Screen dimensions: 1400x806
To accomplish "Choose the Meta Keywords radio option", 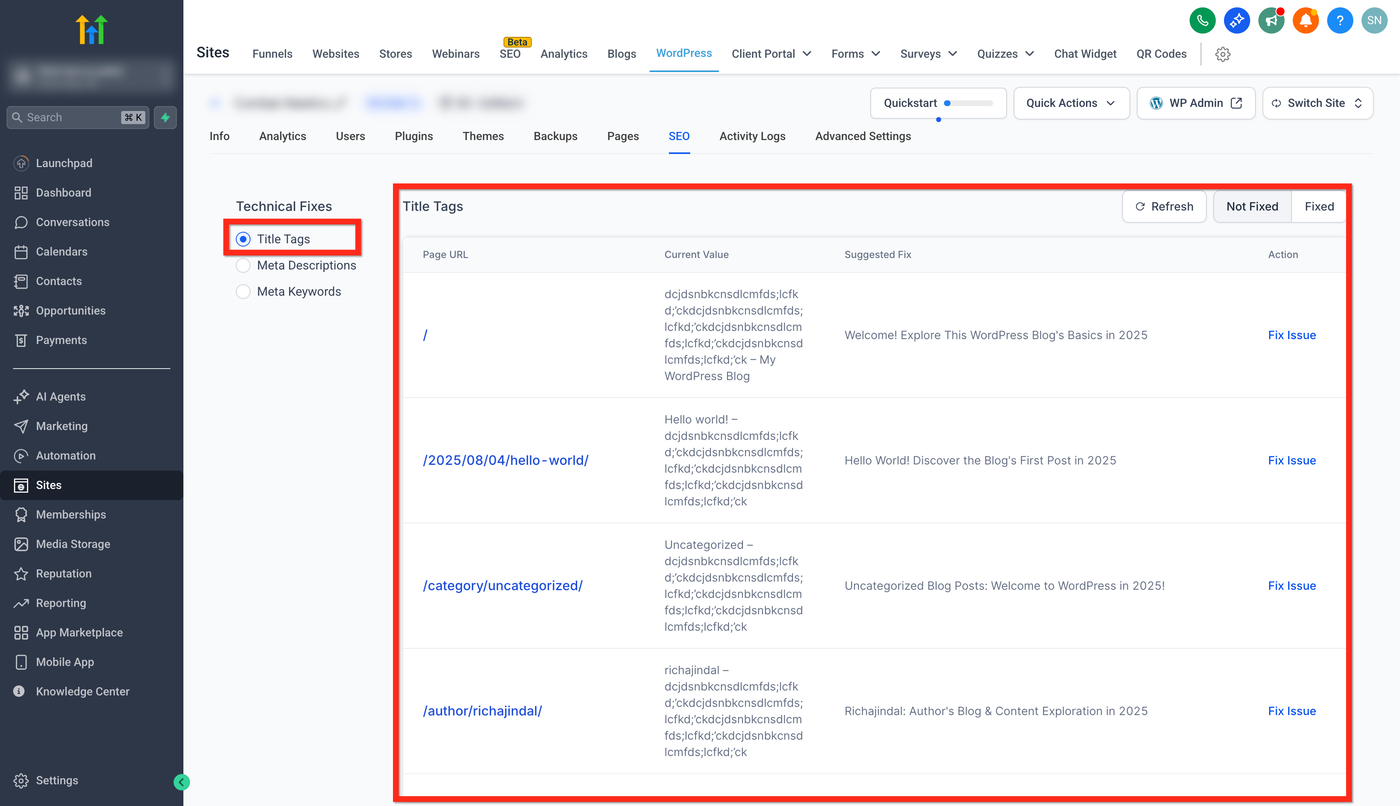I will pyautogui.click(x=243, y=292).
